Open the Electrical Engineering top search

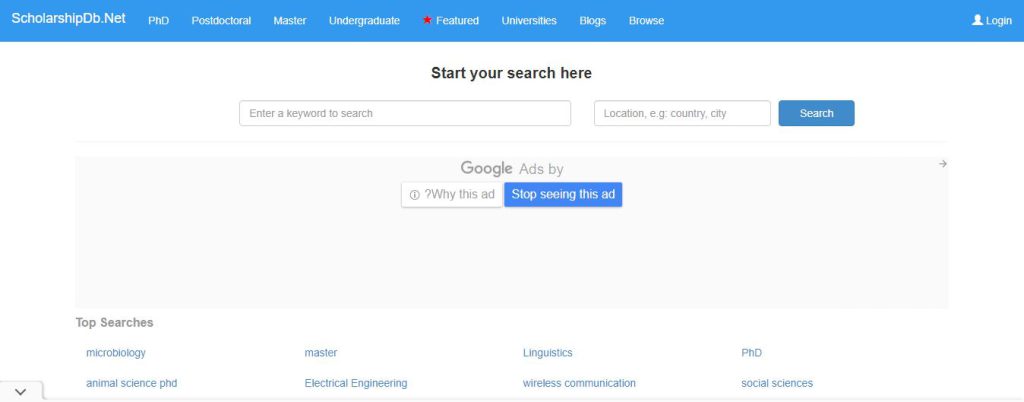pos(356,383)
